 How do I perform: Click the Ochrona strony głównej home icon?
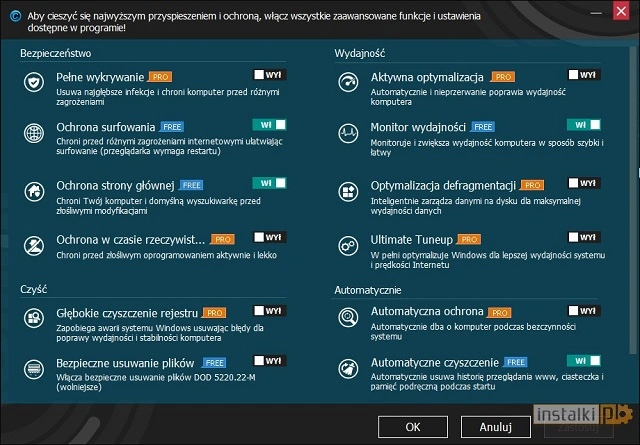(x=35, y=192)
